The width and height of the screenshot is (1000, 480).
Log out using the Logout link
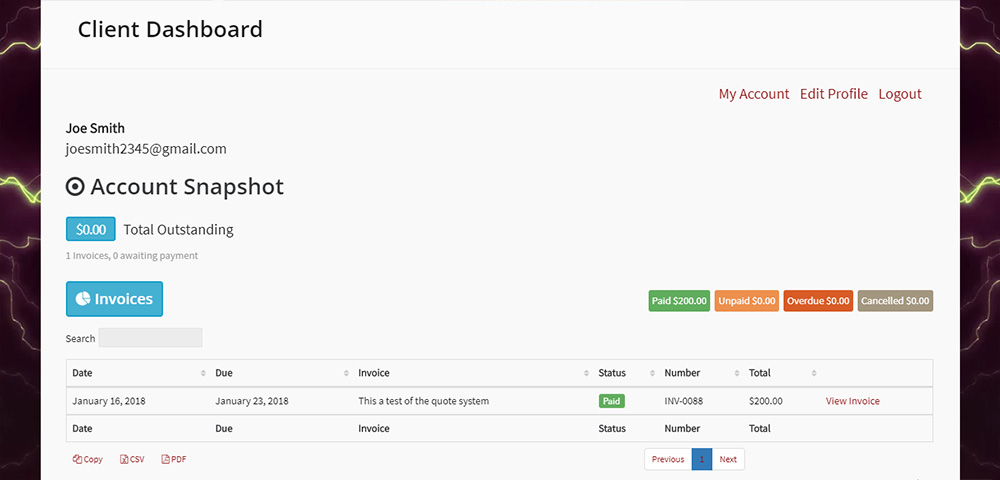(900, 94)
